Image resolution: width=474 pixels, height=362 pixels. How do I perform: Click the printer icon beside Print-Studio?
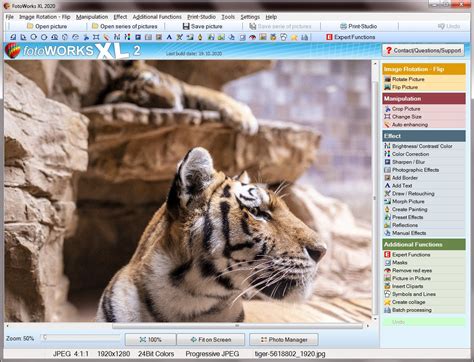coord(343,26)
